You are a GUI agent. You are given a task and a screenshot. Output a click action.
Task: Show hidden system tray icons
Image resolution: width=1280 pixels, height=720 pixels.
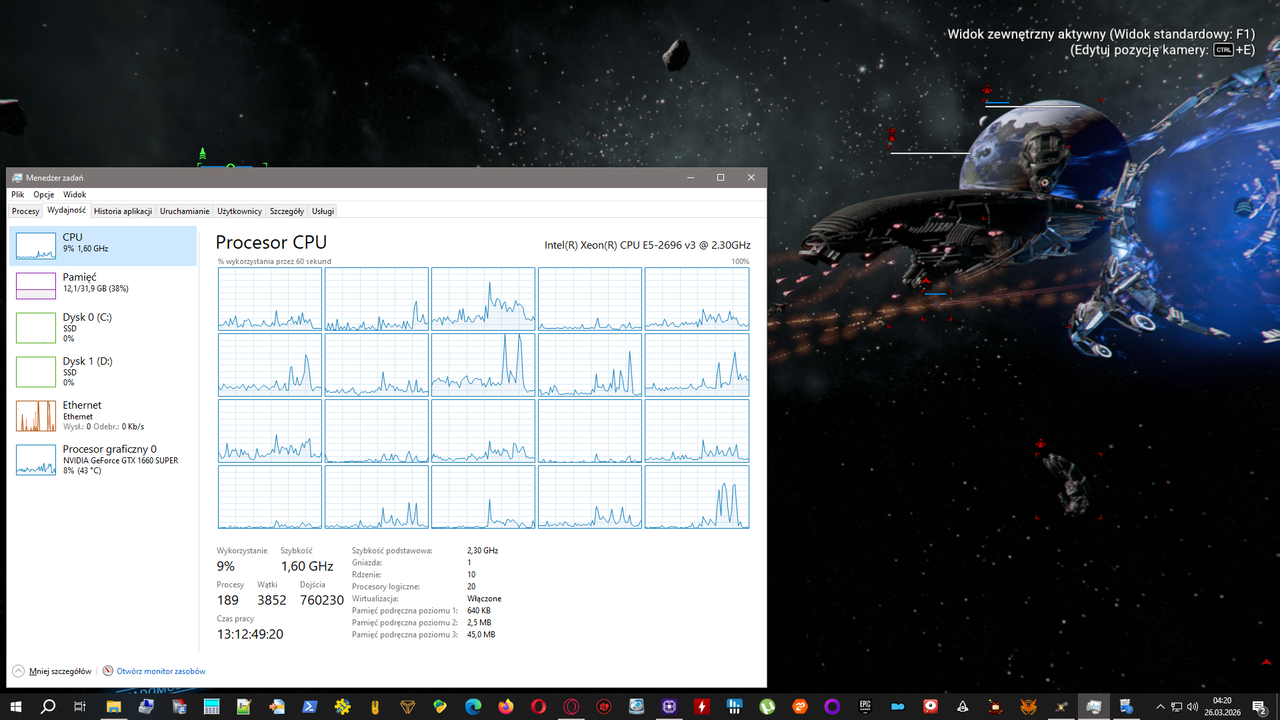pos(1160,706)
